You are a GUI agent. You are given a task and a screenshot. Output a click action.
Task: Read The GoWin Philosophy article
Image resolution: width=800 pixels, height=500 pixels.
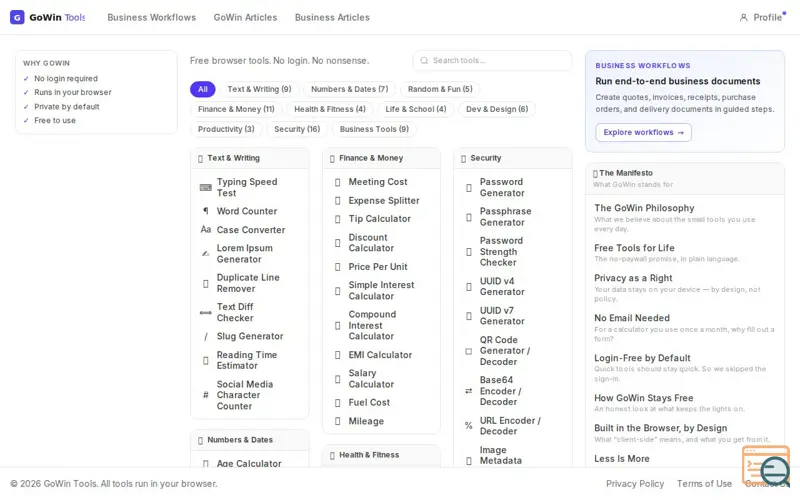(644, 208)
